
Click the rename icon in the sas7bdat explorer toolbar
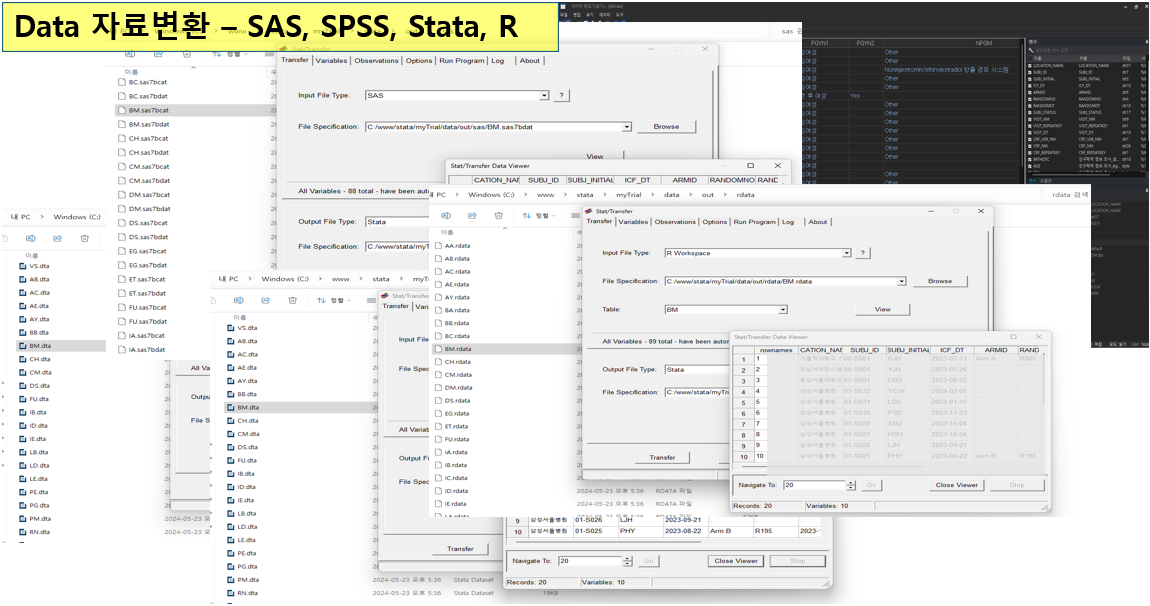[130, 54]
